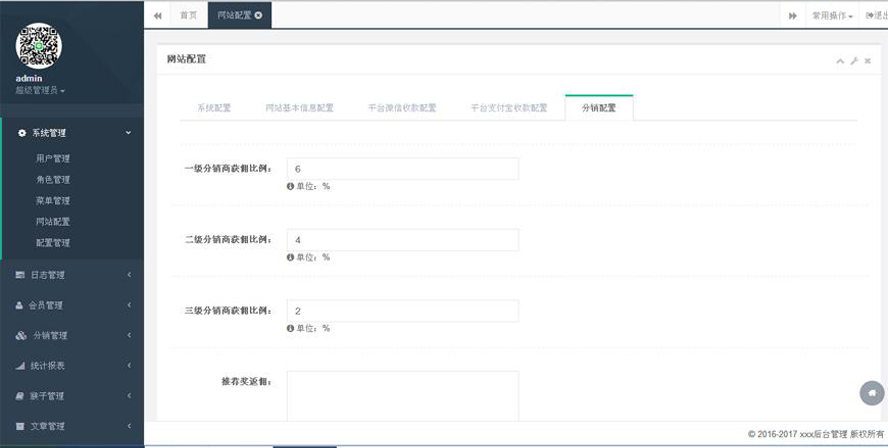This screenshot has height=448, width=888.
Task: Click the admin QR avatar image
Action: pyautogui.click(x=39, y=45)
